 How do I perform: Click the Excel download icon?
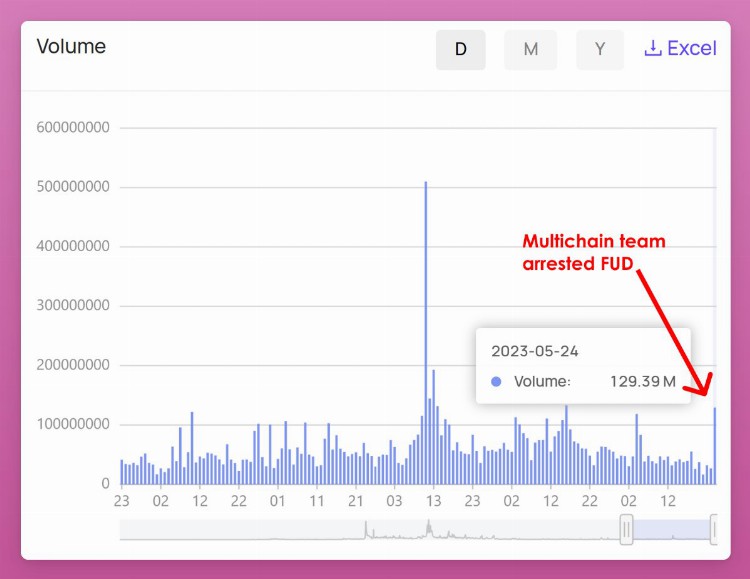(x=653, y=49)
